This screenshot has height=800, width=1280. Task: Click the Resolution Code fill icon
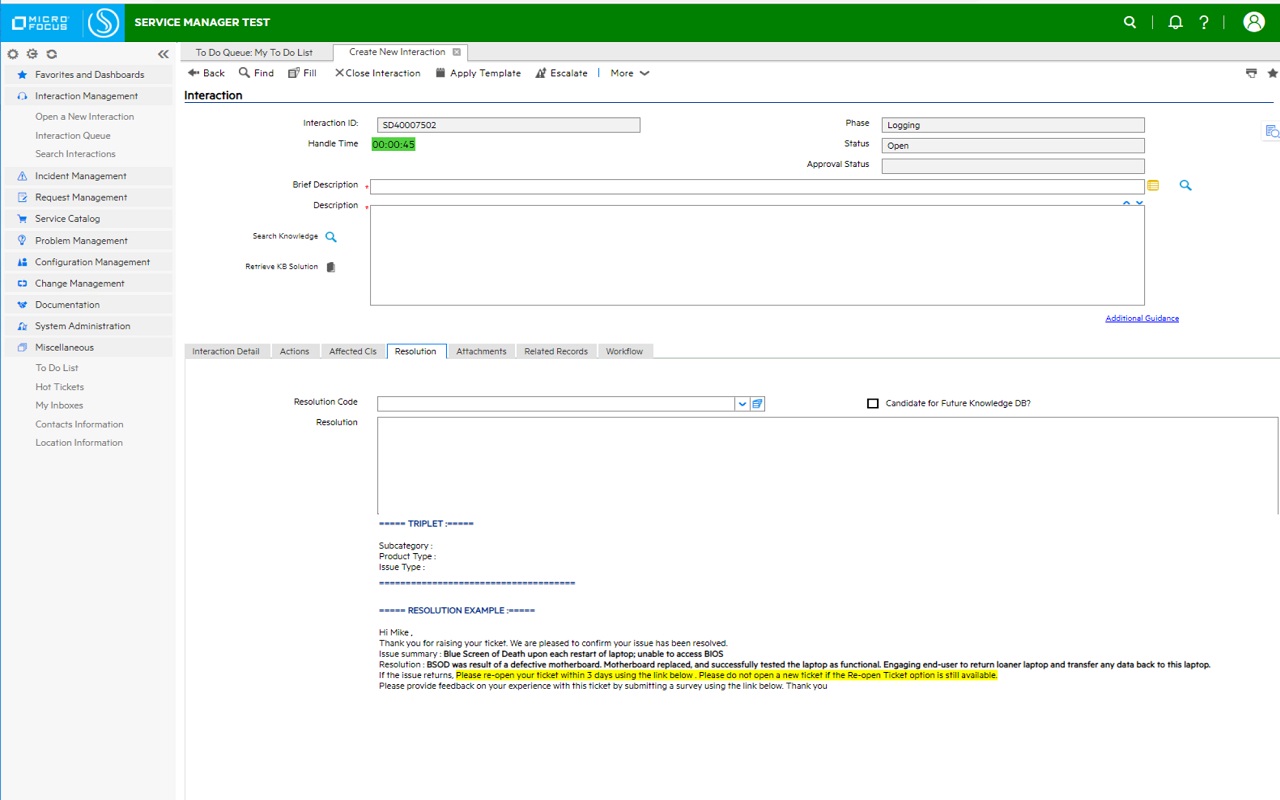[758, 404]
